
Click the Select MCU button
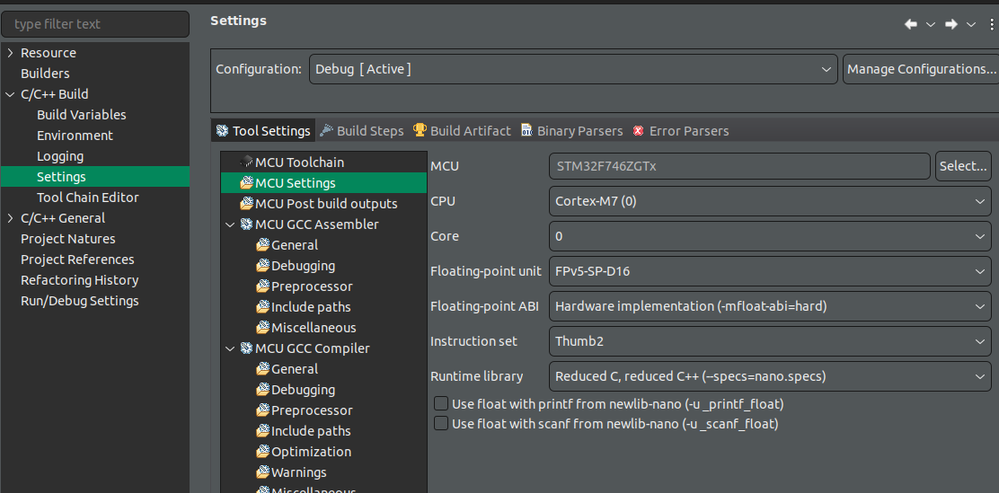pos(963,166)
